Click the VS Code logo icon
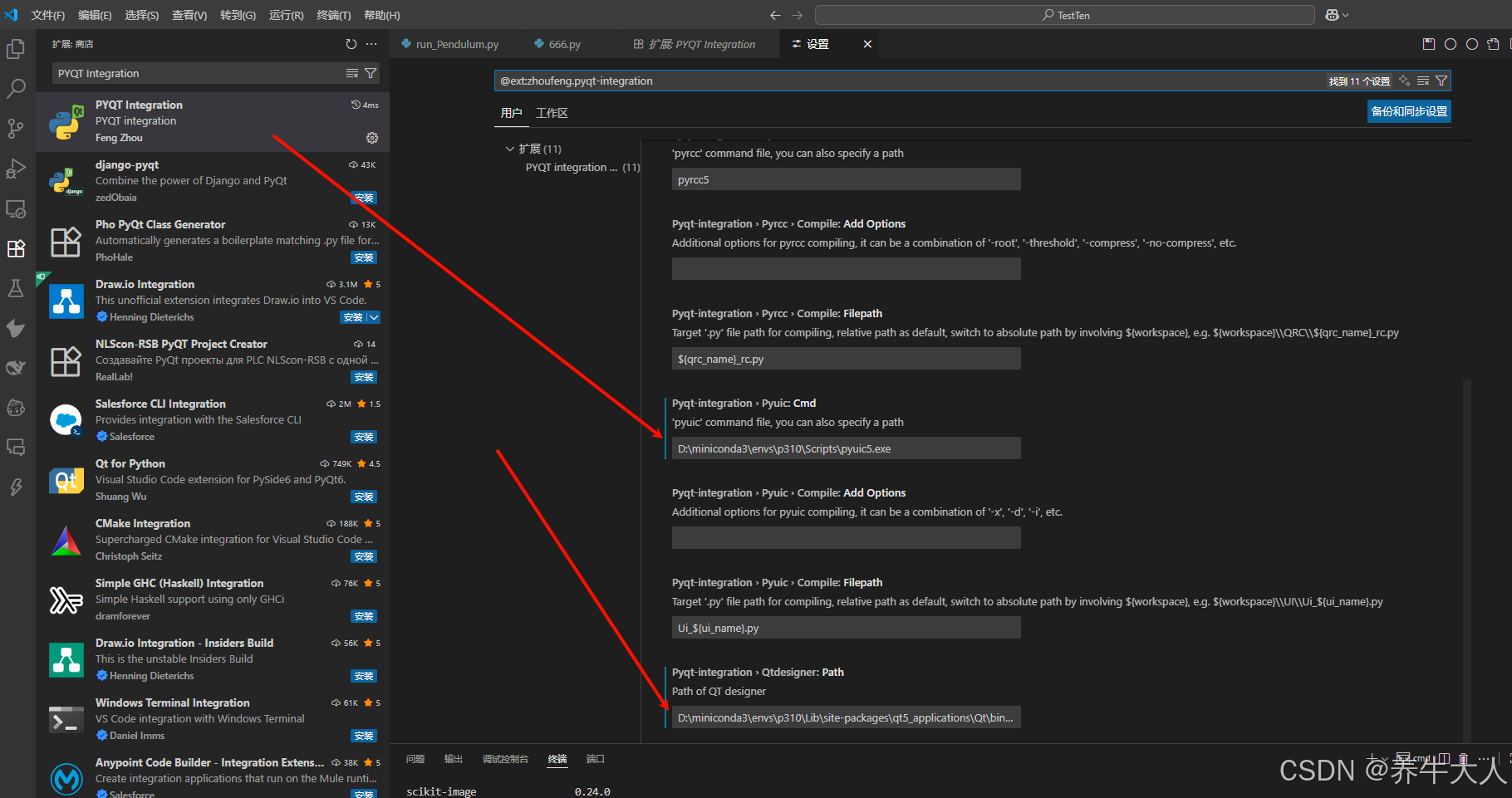The height and width of the screenshot is (798, 1512). coord(12,15)
